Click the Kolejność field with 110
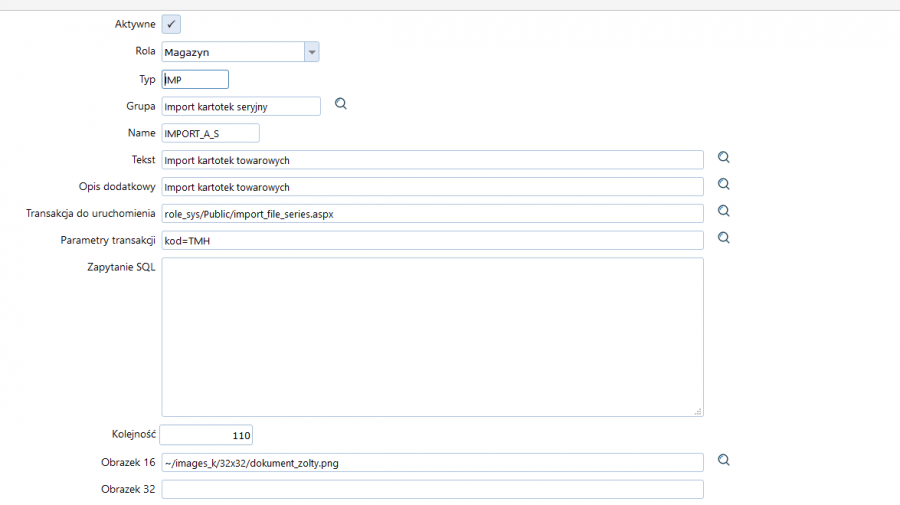 (206, 435)
